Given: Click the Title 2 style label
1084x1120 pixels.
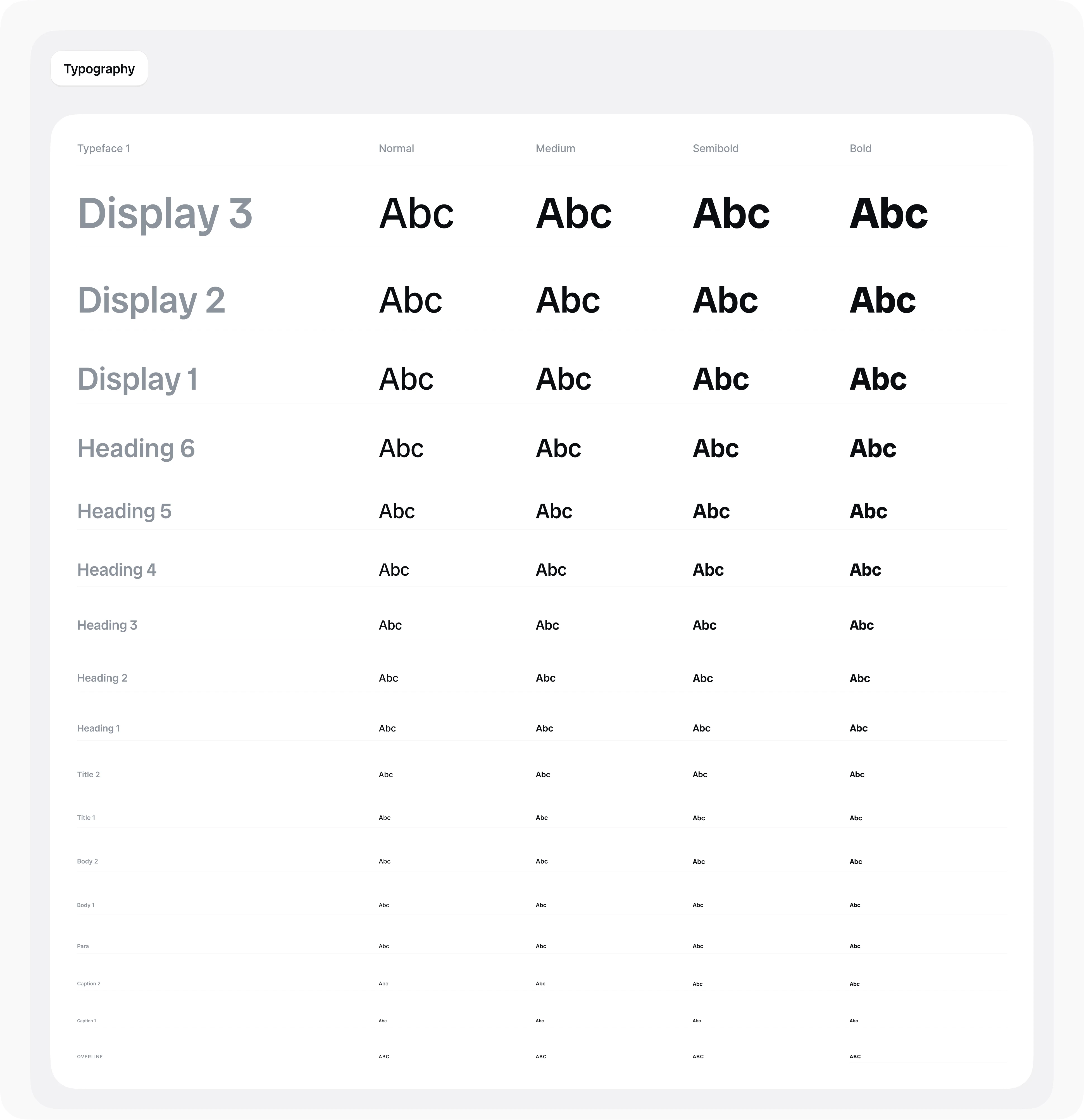Looking at the screenshot, I should pos(89,774).
